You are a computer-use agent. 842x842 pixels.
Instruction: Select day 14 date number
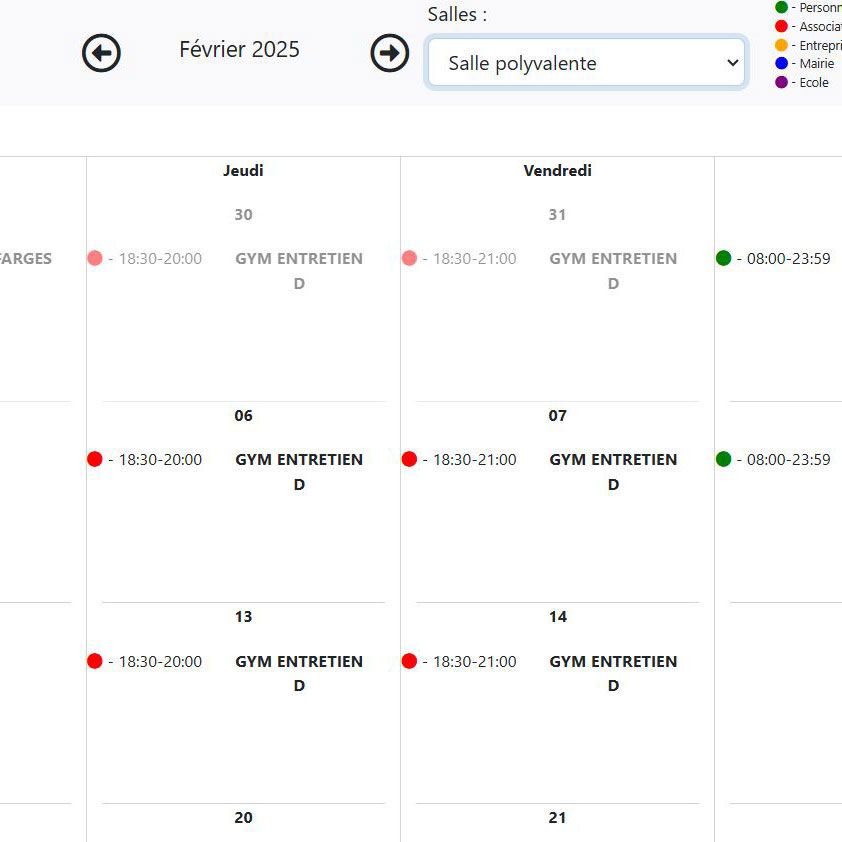(557, 616)
